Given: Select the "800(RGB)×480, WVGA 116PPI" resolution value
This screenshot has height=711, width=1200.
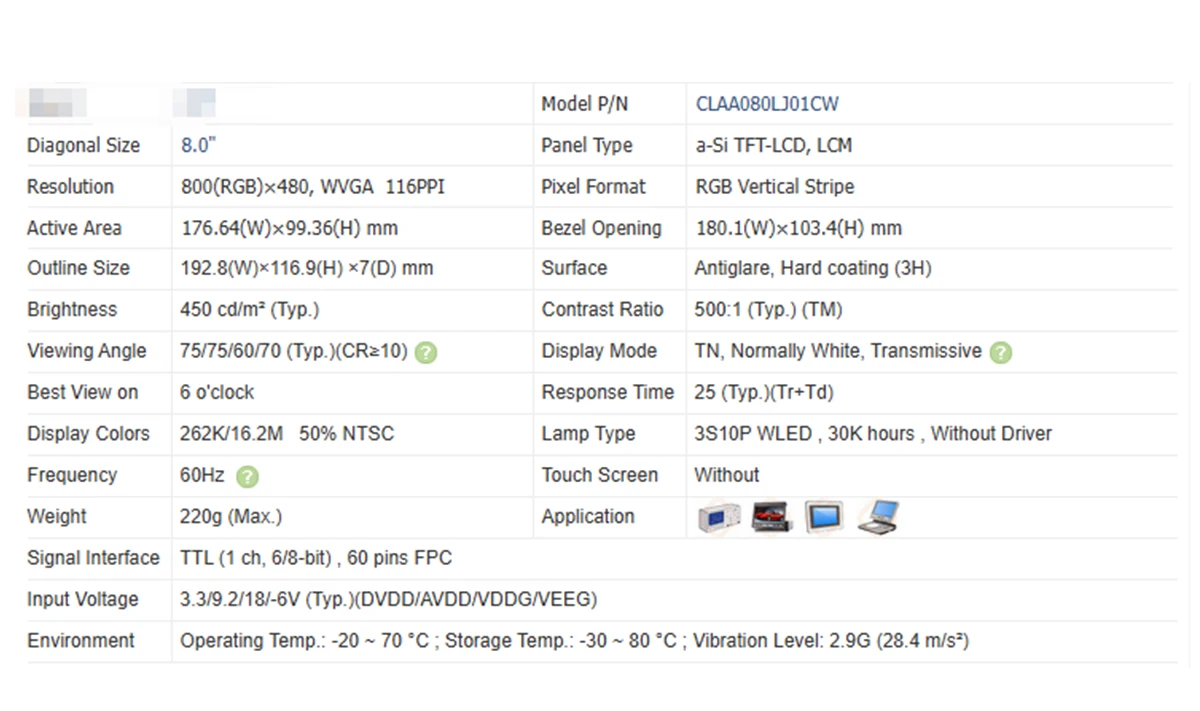Looking at the screenshot, I should click(x=313, y=187).
